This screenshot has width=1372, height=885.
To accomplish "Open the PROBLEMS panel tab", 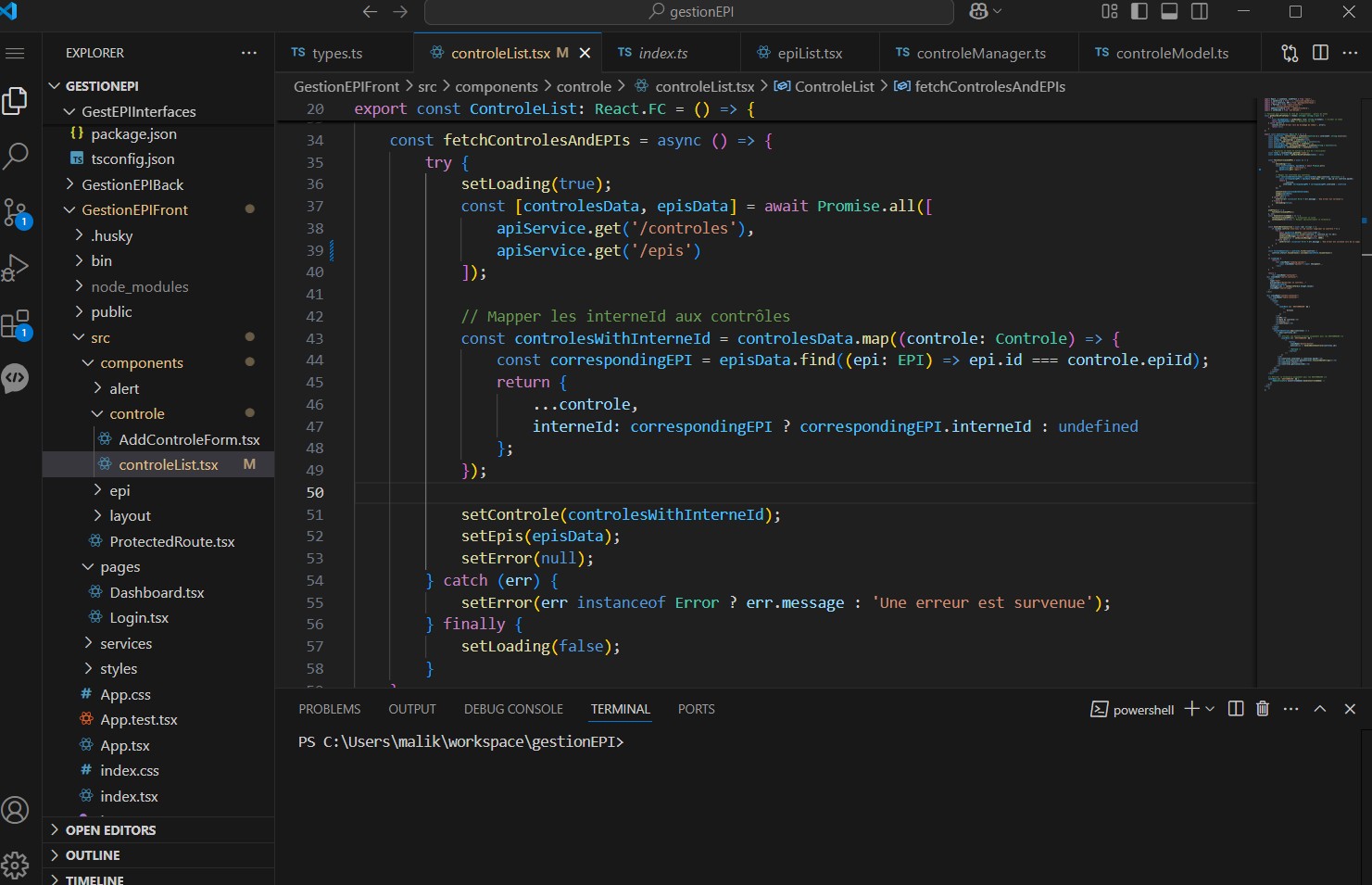I will tap(329, 709).
